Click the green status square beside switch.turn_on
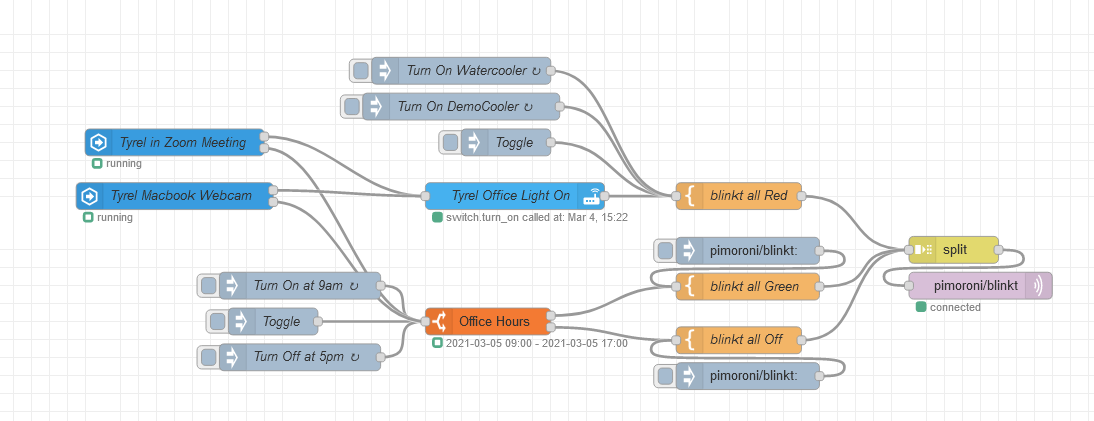This screenshot has width=1094, height=421. coord(437,218)
